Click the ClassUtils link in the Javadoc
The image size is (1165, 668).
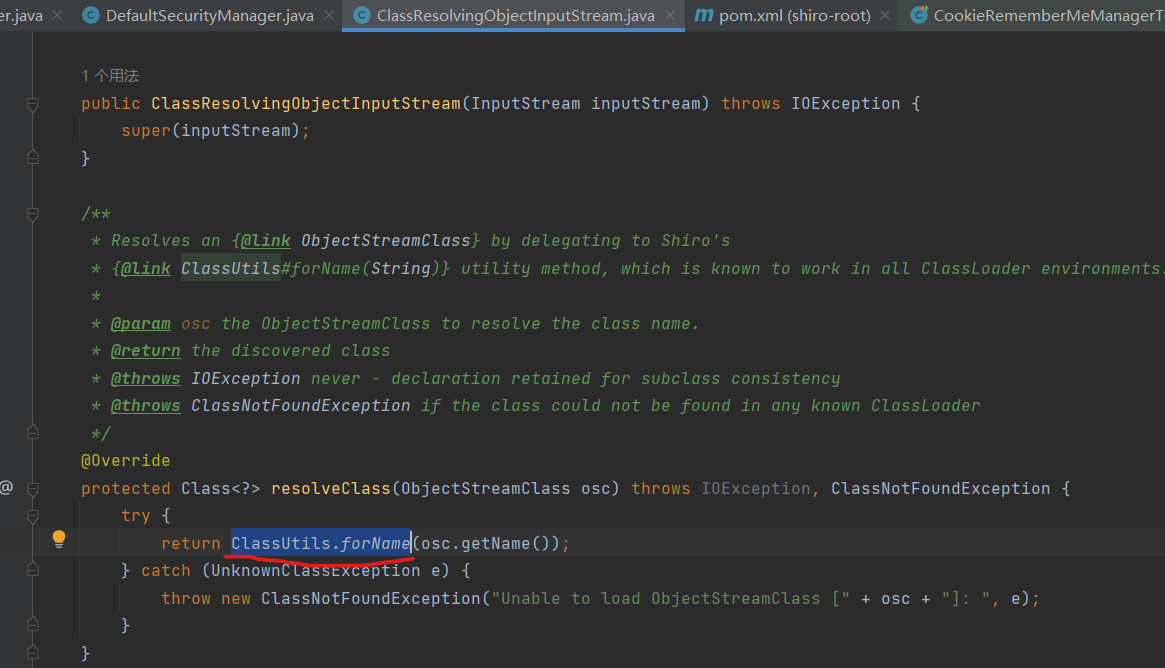point(231,269)
